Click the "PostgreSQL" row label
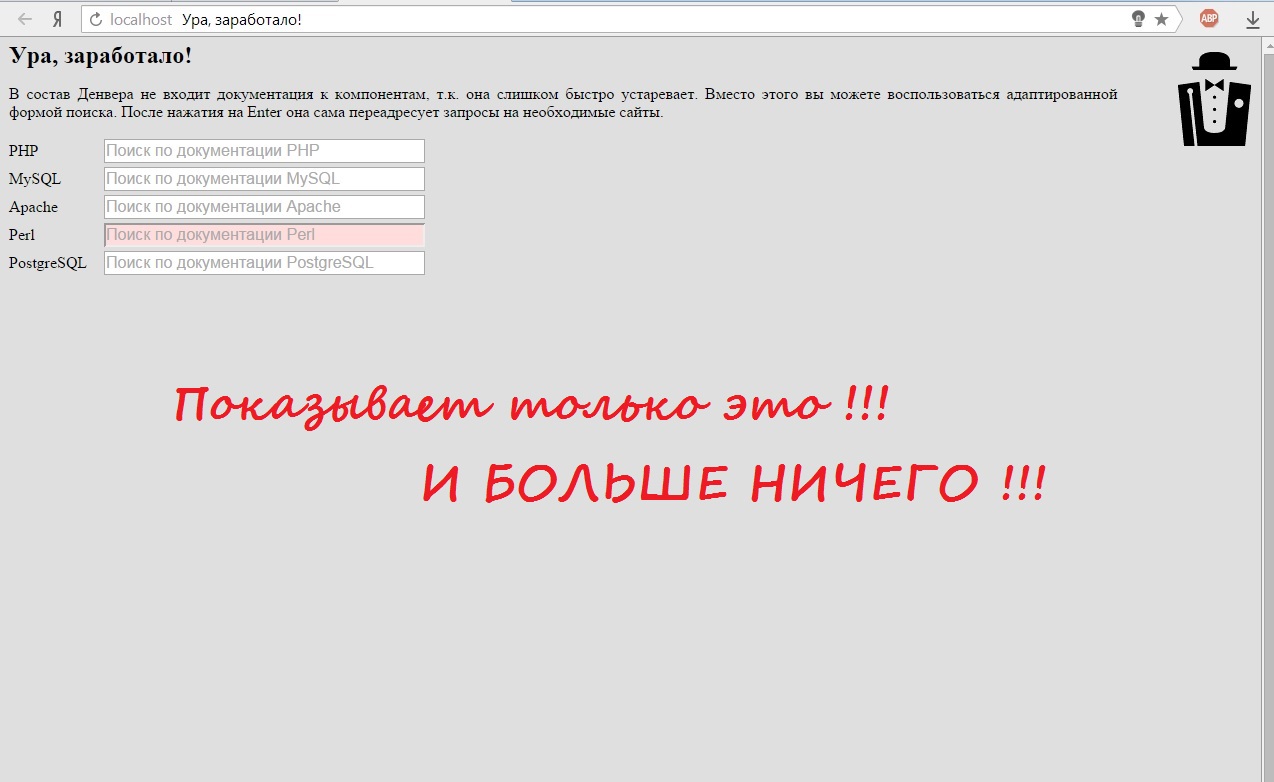Screen dimensions: 1274x782 (48, 263)
